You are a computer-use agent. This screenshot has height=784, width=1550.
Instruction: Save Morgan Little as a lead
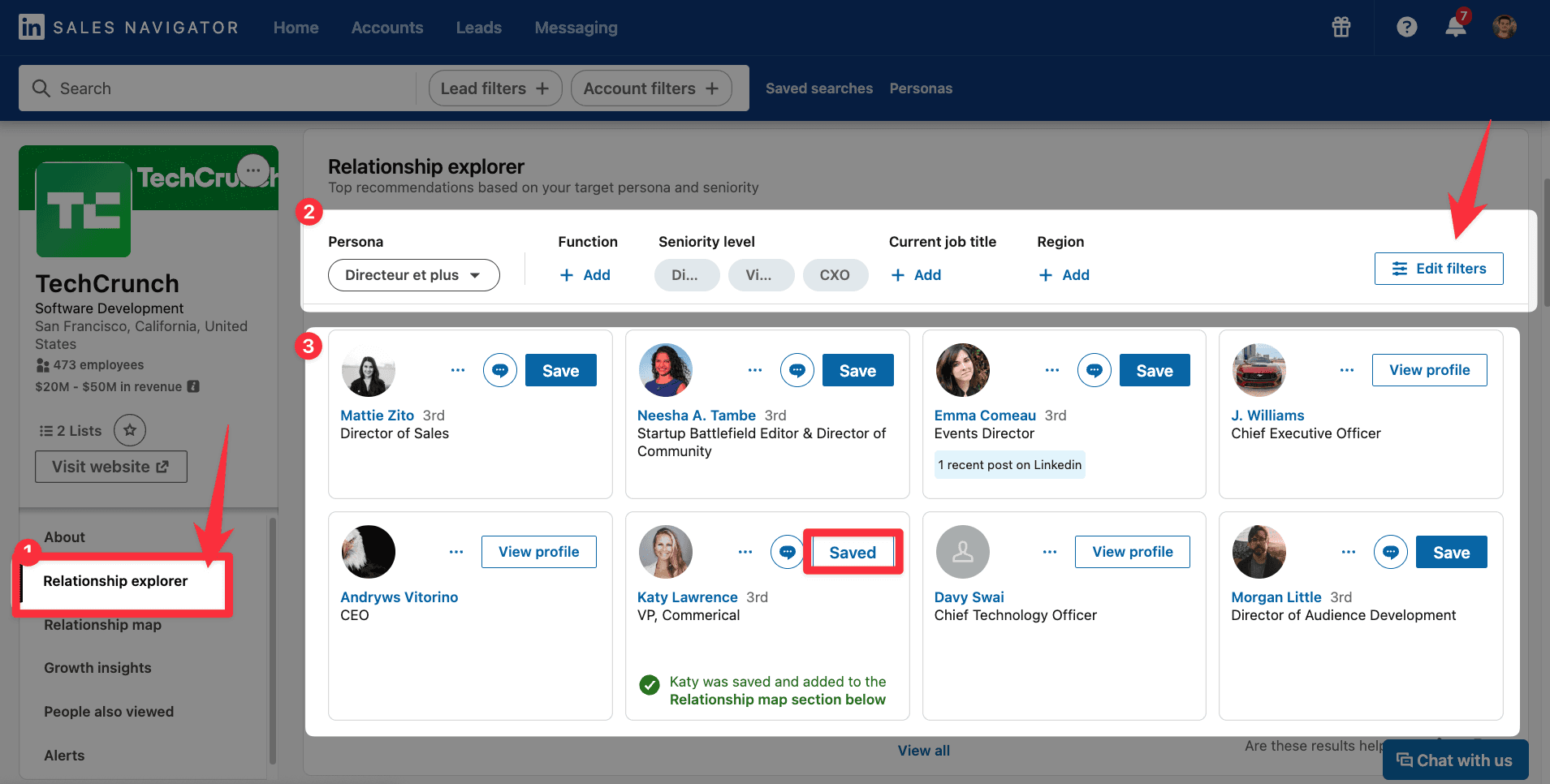(x=1452, y=552)
